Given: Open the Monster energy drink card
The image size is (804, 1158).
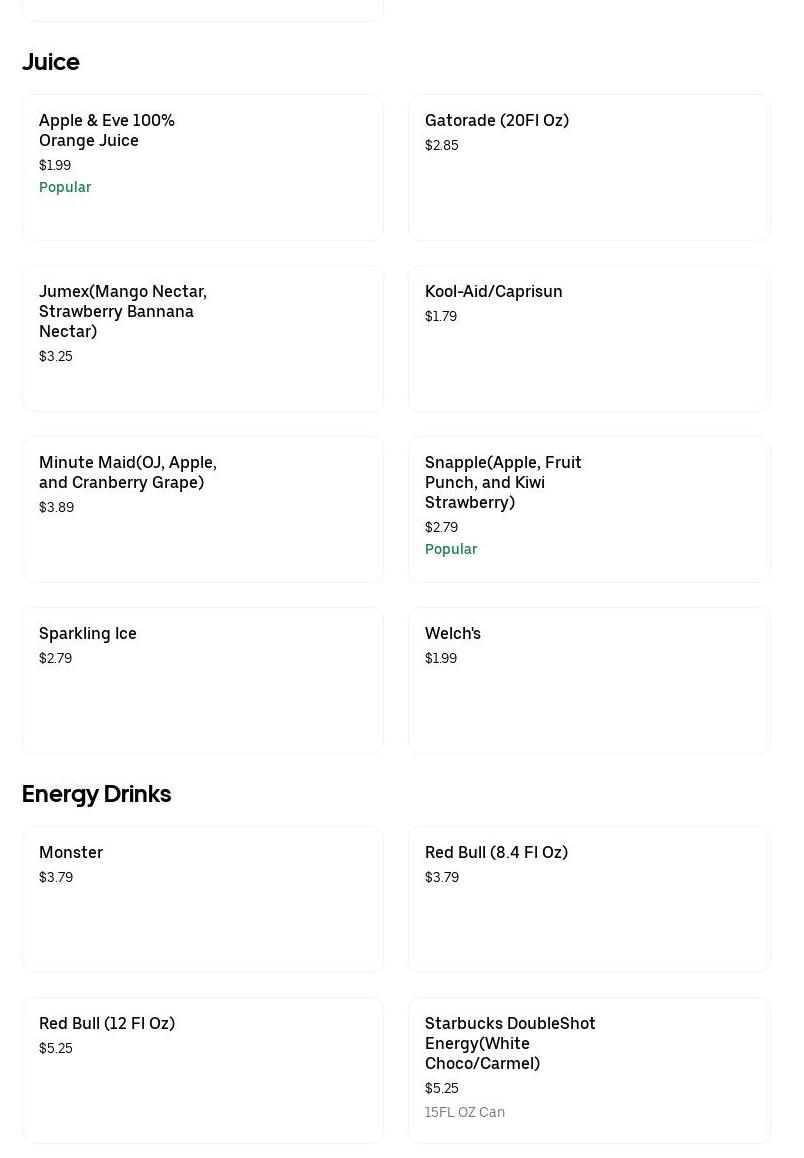Looking at the screenshot, I should [202, 899].
